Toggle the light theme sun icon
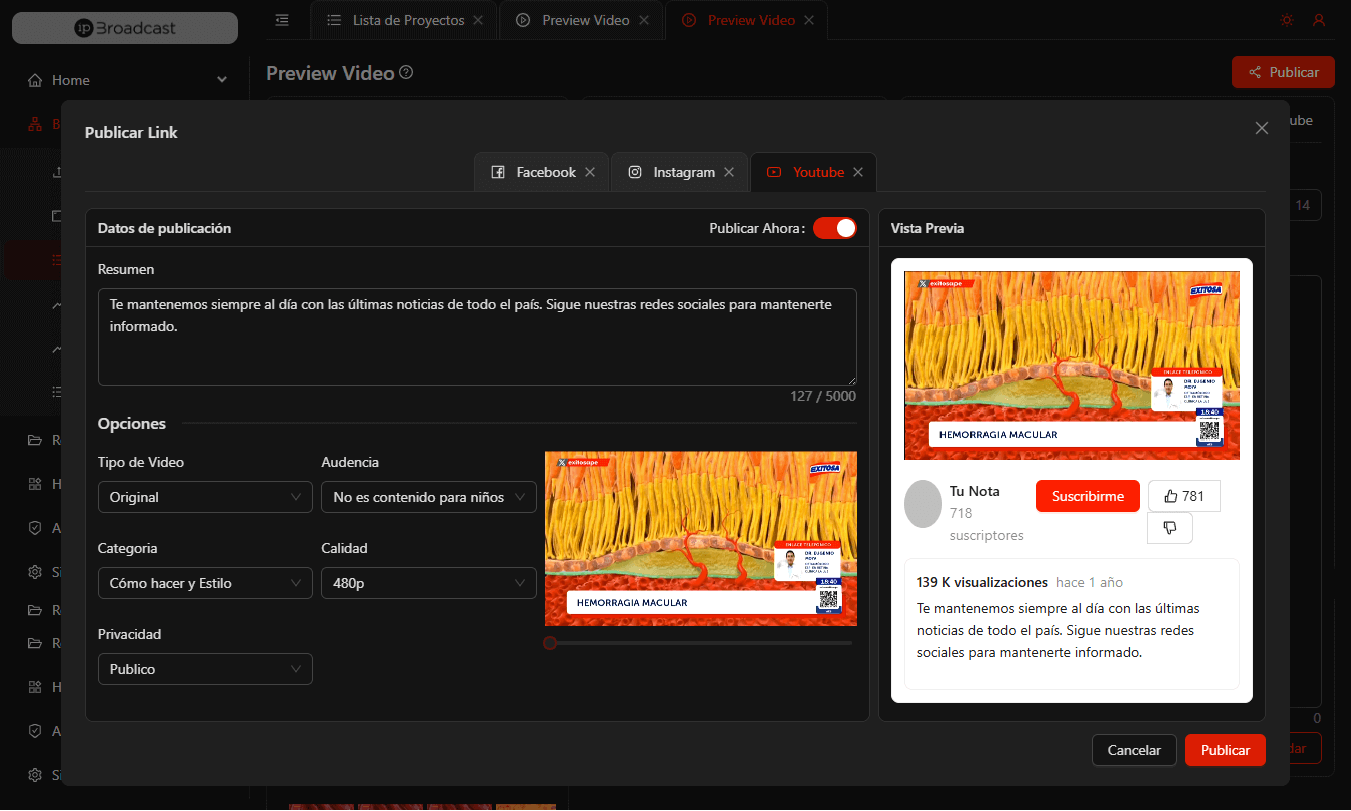The height and width of the screenshot is (811, 1351). coord(1286,20)
